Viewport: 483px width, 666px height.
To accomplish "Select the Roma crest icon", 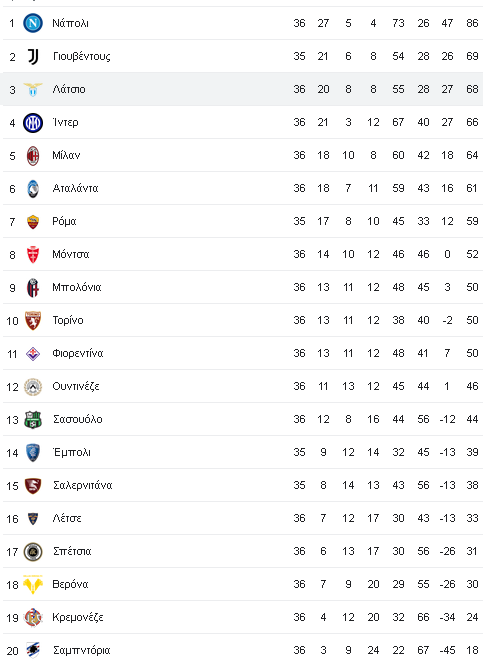I will tap(33, 221).
